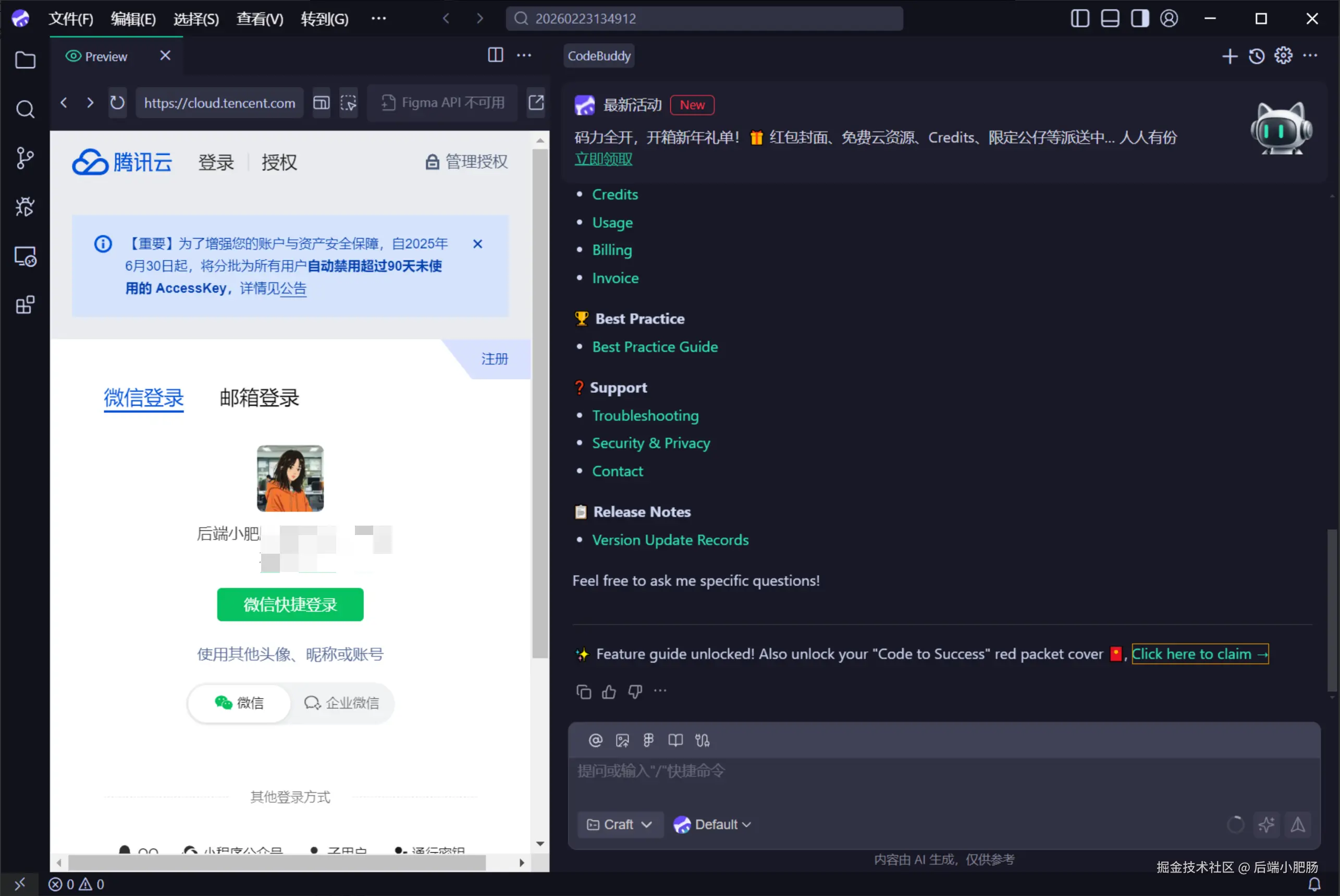Toggle the bottom panel layout icon
Viewport: 1340px width, 896px height.
[x=1110, y=19]
